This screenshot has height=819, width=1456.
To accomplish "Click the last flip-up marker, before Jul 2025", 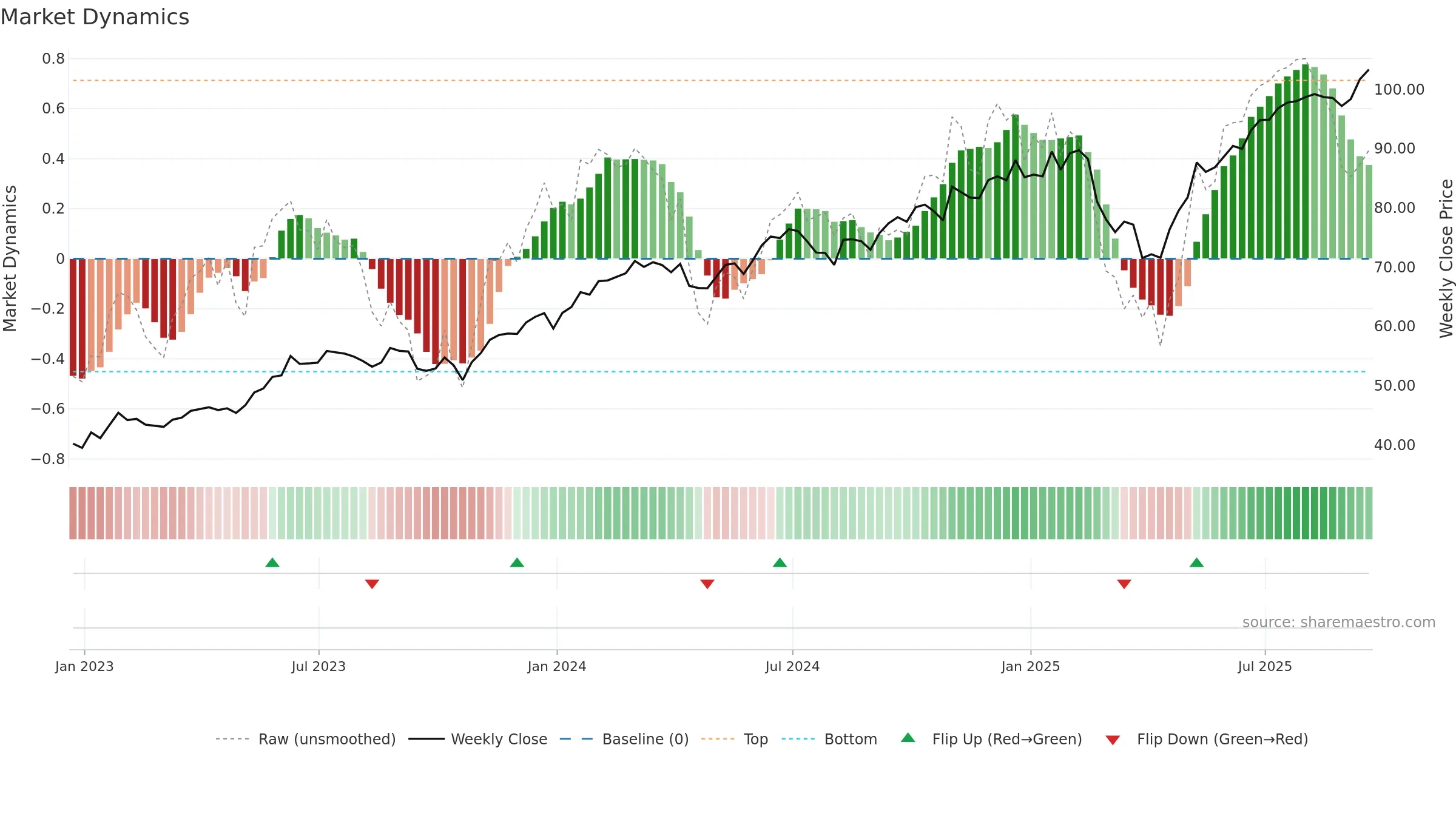I will [x=1196, y=562].
